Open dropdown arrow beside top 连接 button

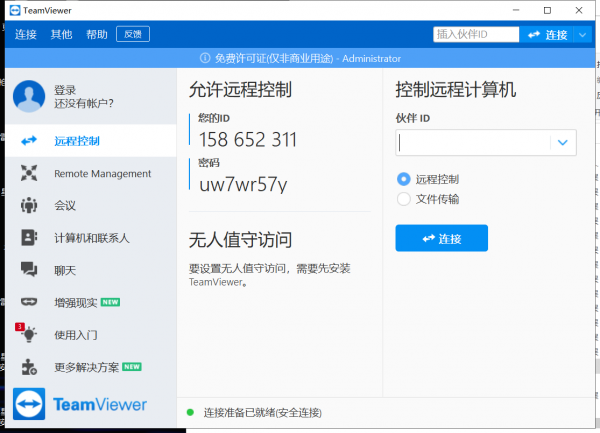582,35
